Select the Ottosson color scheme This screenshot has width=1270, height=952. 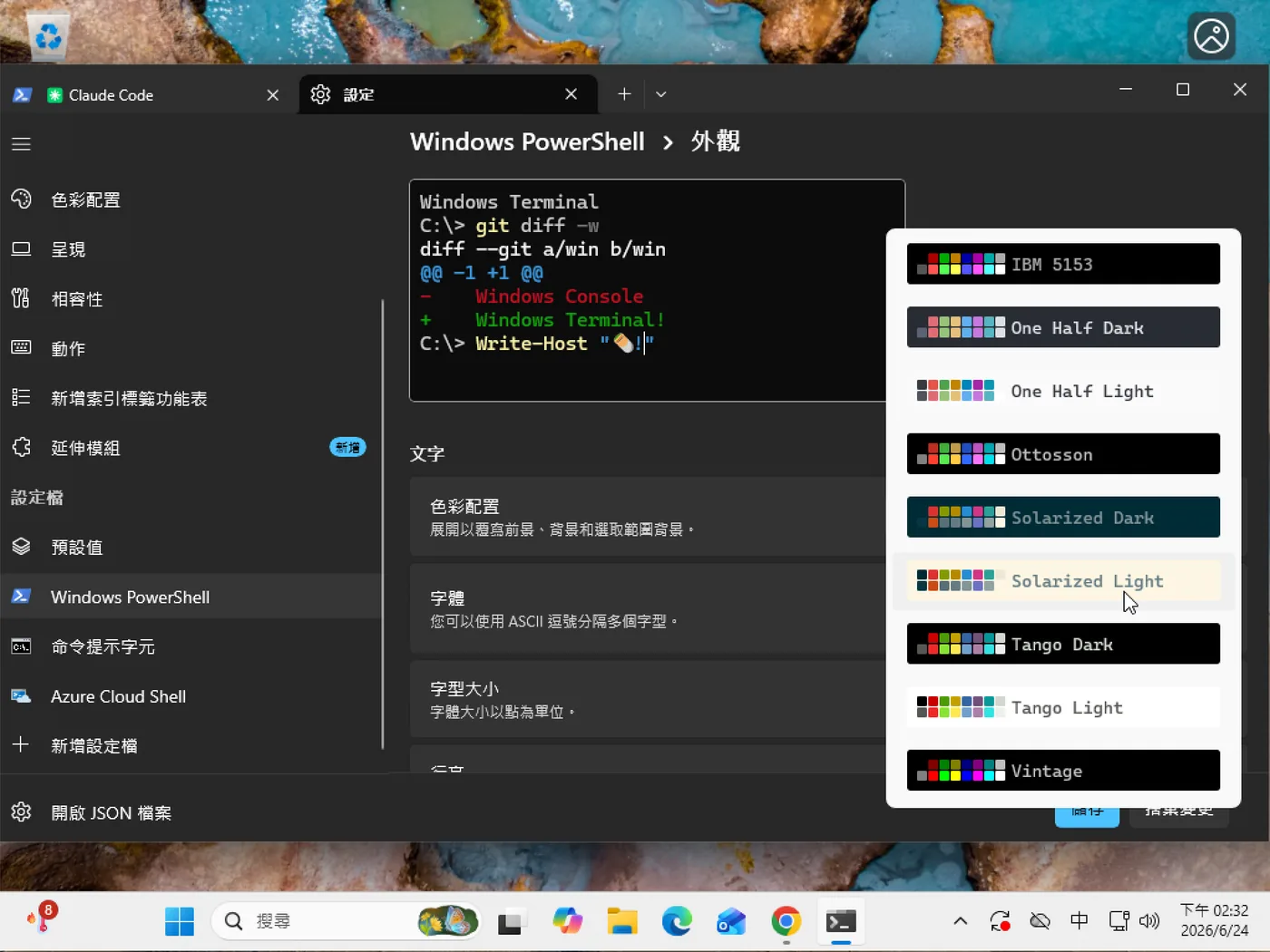click(x=1063, y=454)
